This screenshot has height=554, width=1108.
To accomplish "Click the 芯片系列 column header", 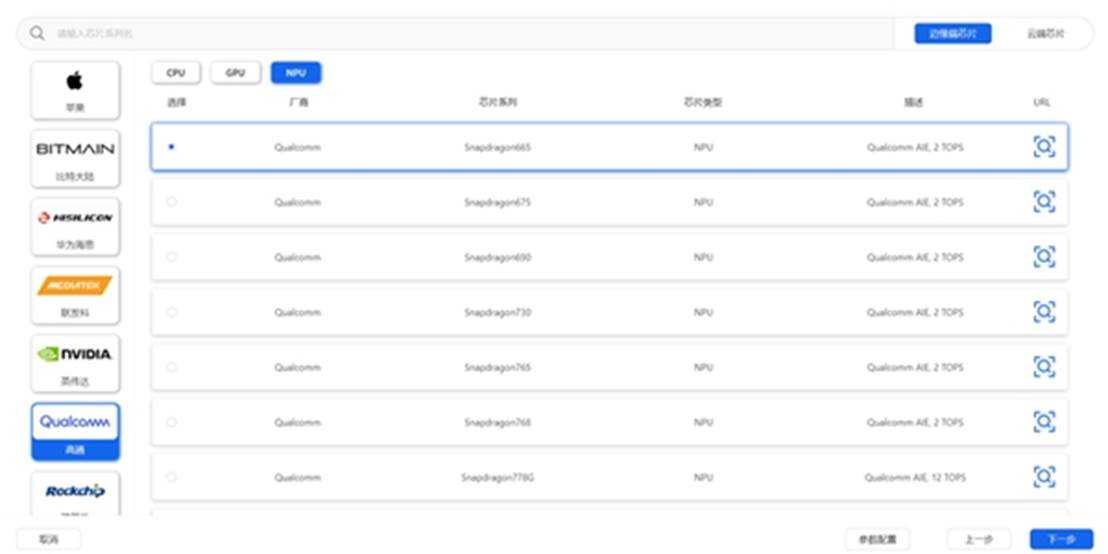I will pyautogui.click(x=497, y=102).
